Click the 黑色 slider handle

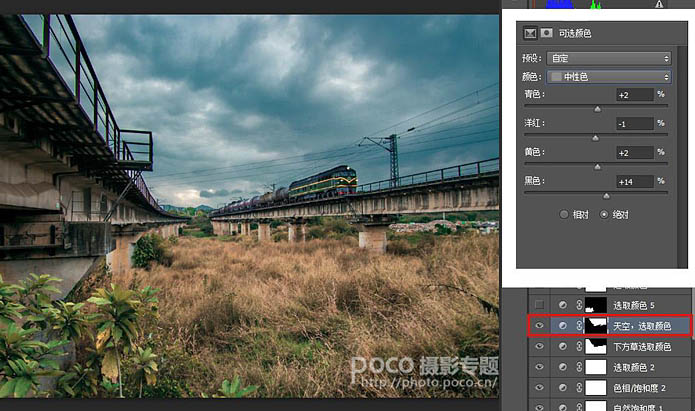coord(606,196)
